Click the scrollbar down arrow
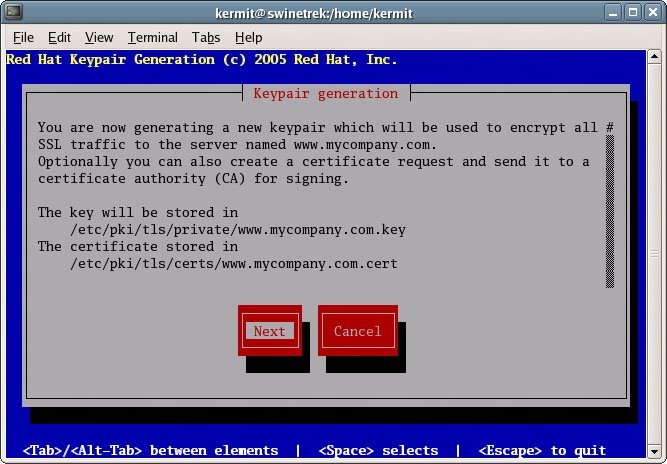 (x=654, y=451)
